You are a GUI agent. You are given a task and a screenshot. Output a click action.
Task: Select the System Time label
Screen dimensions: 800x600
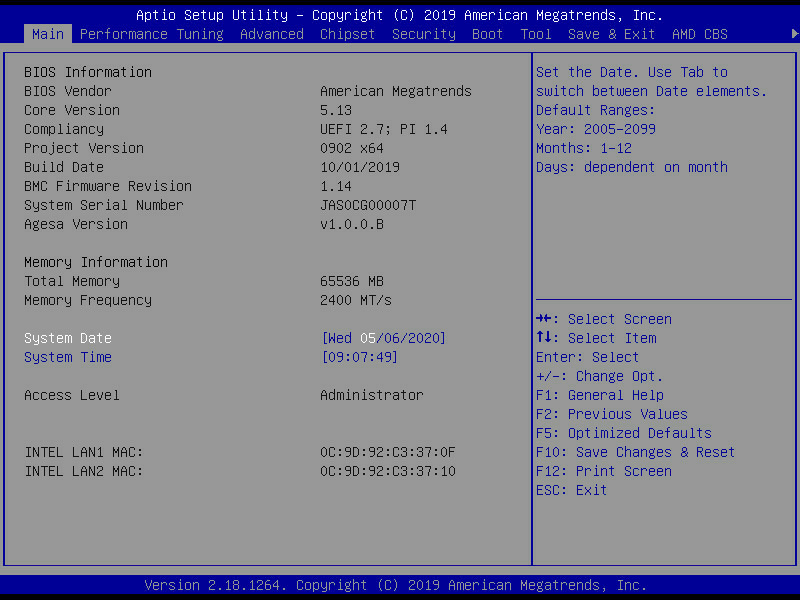tap(68, 357)
